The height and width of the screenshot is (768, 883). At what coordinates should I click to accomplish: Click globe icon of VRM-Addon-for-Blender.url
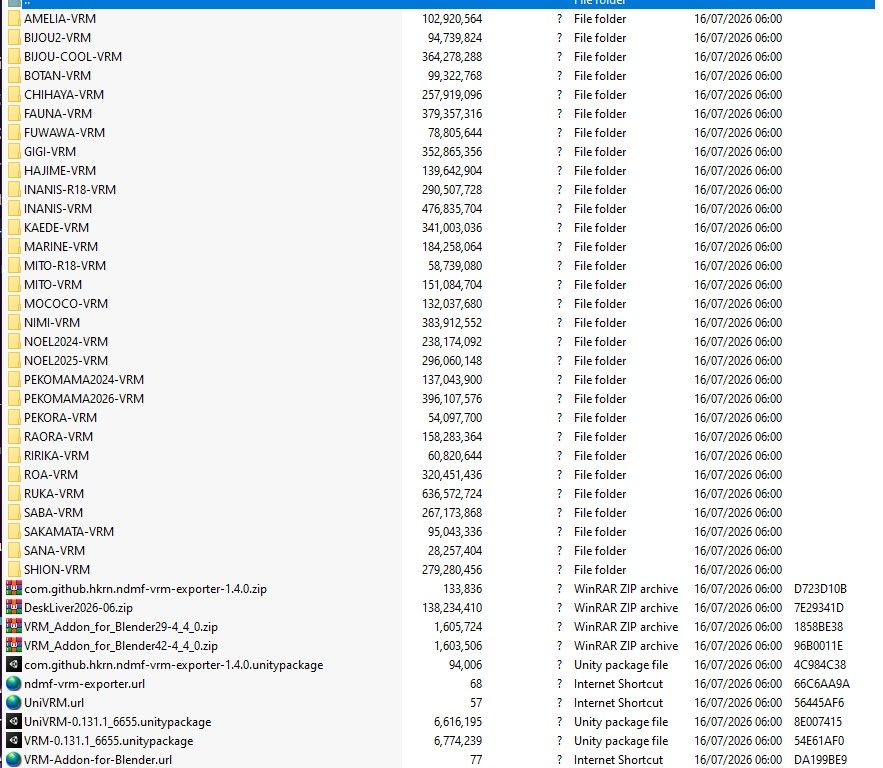14,760
